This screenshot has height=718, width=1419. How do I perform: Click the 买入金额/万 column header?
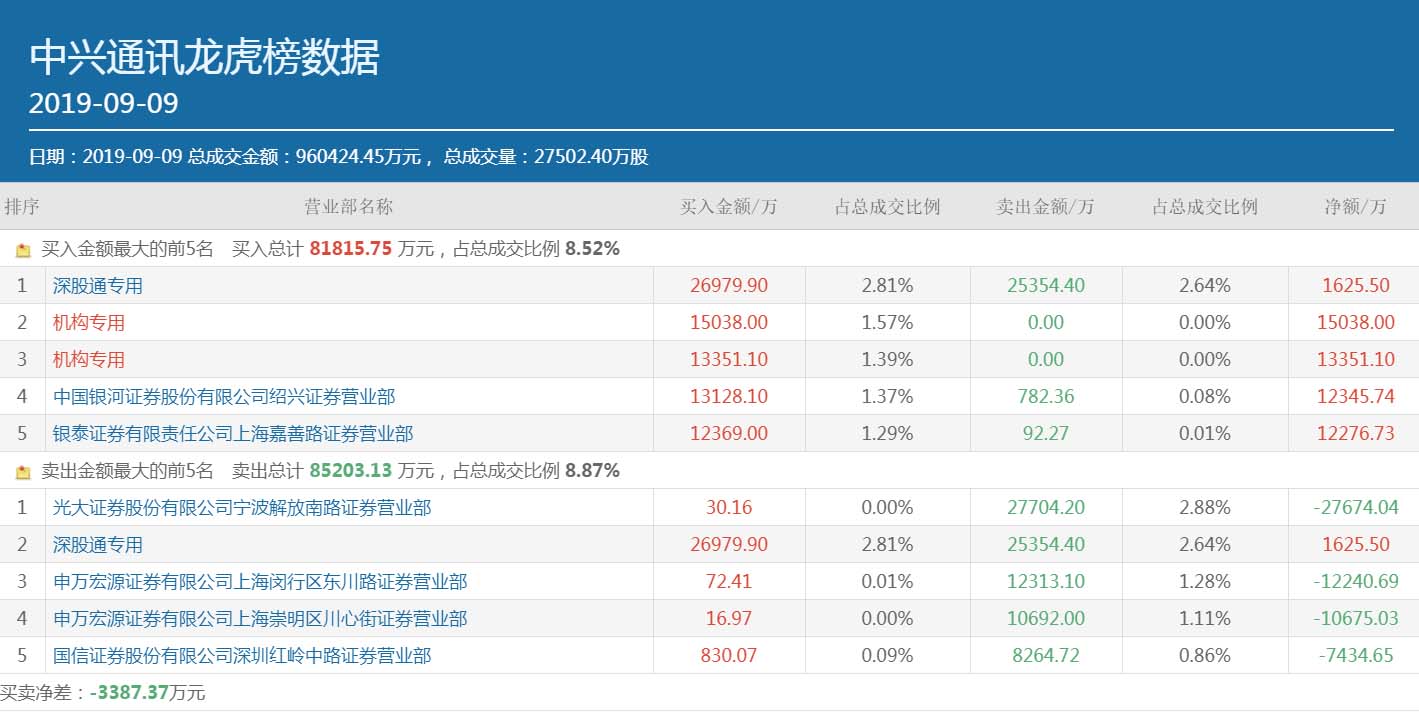pyautogui.click(x=729, y=207)
